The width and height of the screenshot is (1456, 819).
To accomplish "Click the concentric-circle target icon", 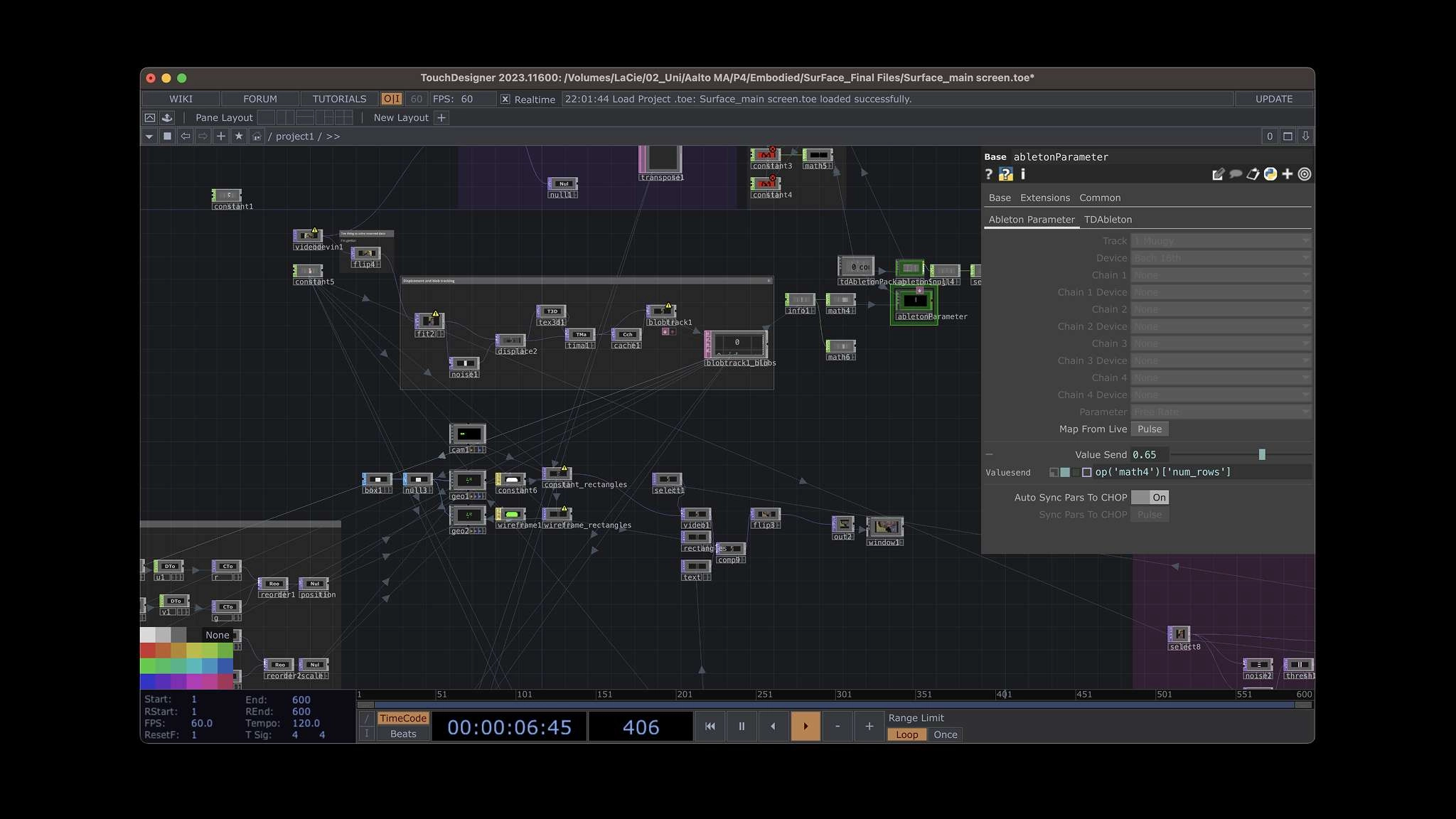I will [1305, 174].
